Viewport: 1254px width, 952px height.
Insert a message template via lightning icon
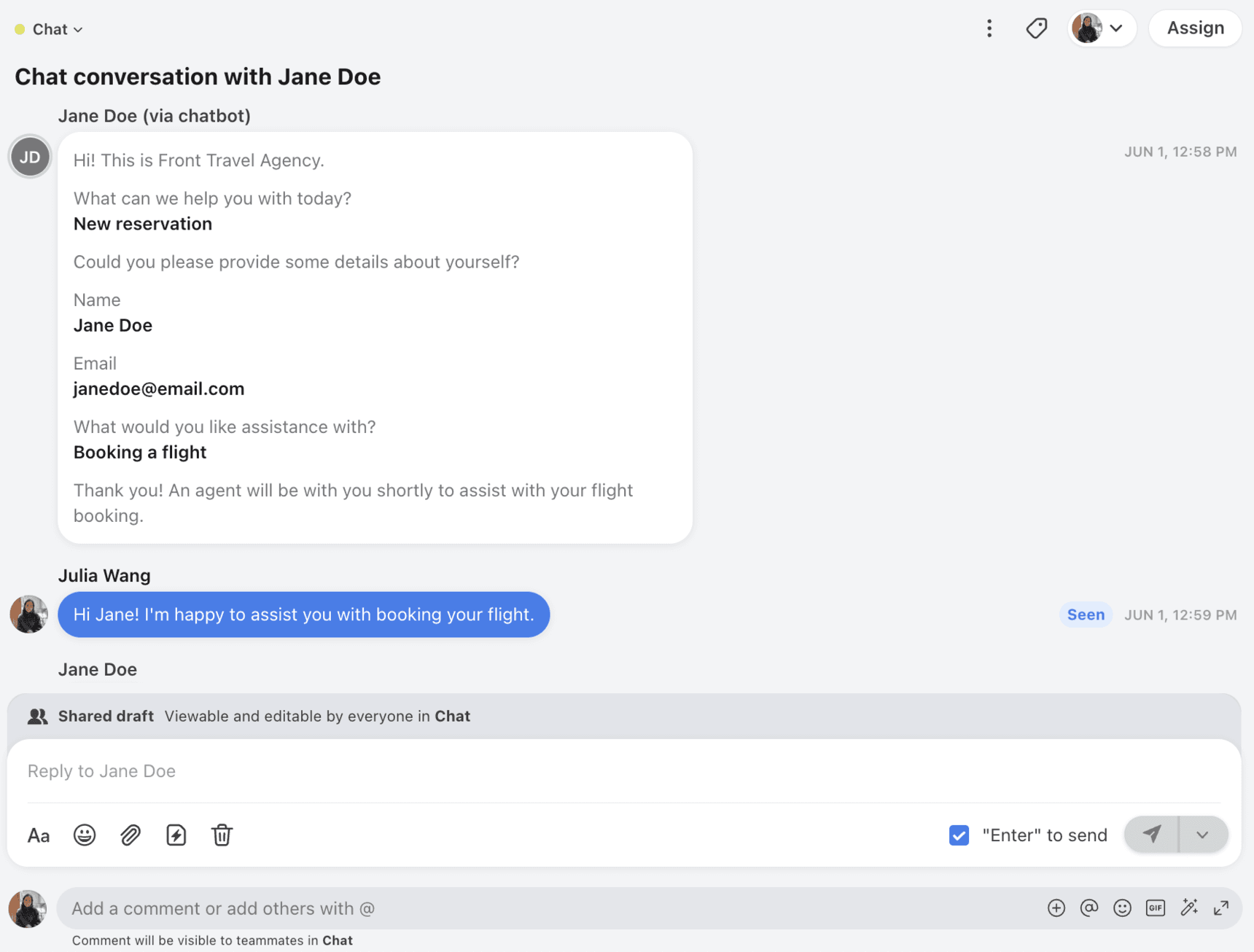pos(176,835)
